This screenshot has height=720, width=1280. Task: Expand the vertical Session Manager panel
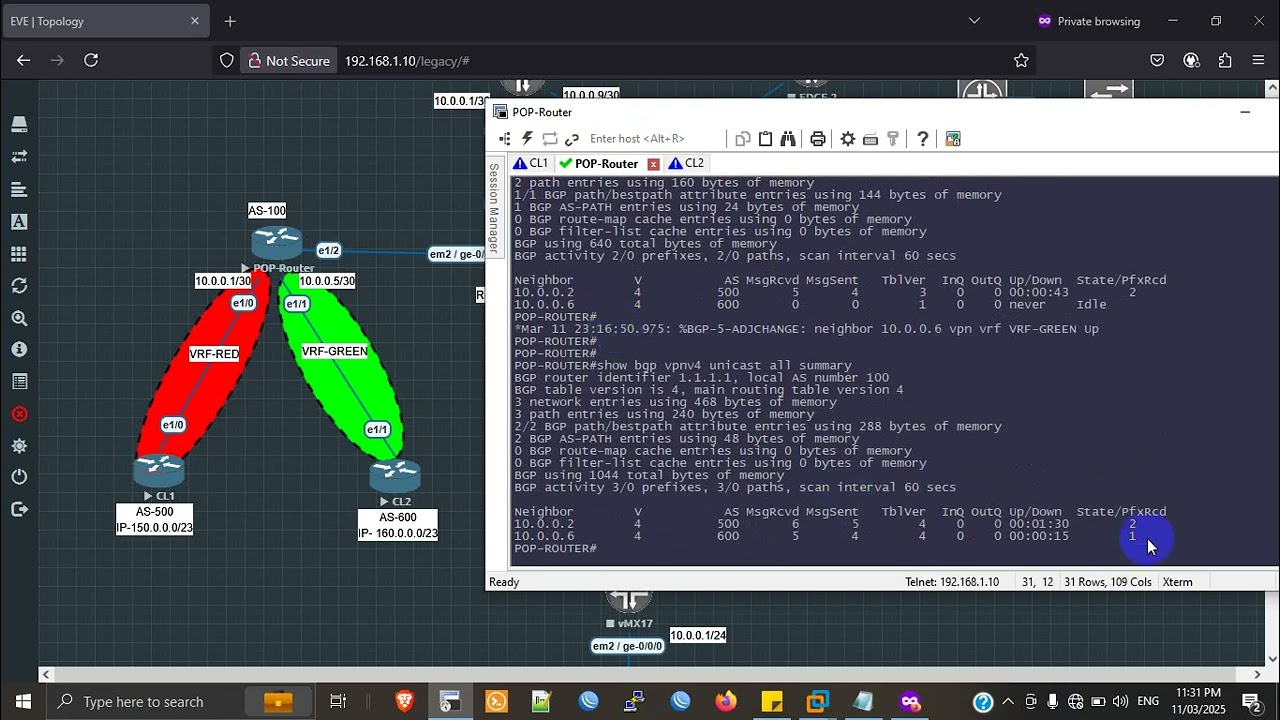(x=493, y=207)
